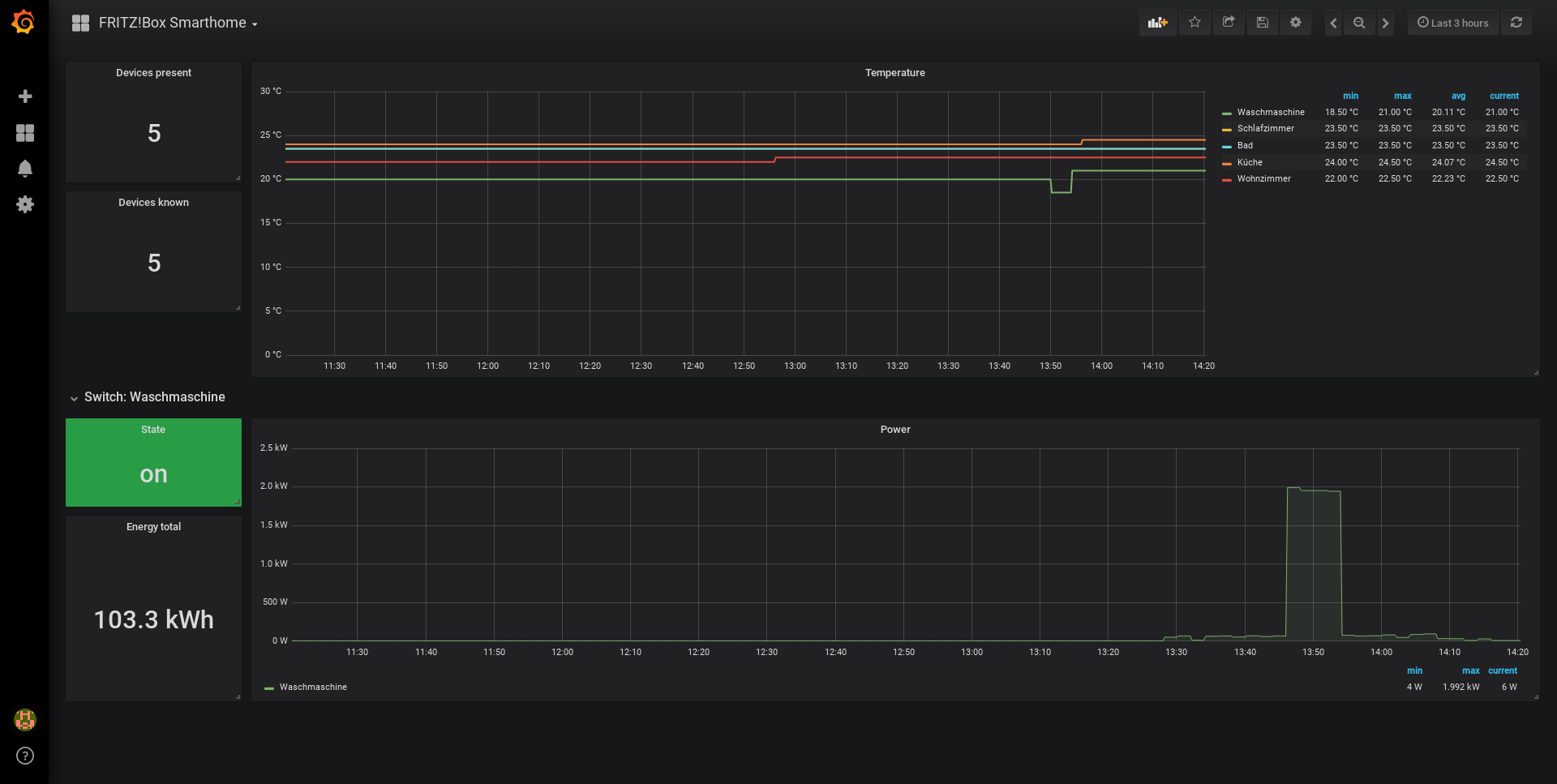The width and height of the screenshot is (1557, 784).
Task: Click the Küche avg value 24.07 °C
Action: click(x=1448, y=162)
